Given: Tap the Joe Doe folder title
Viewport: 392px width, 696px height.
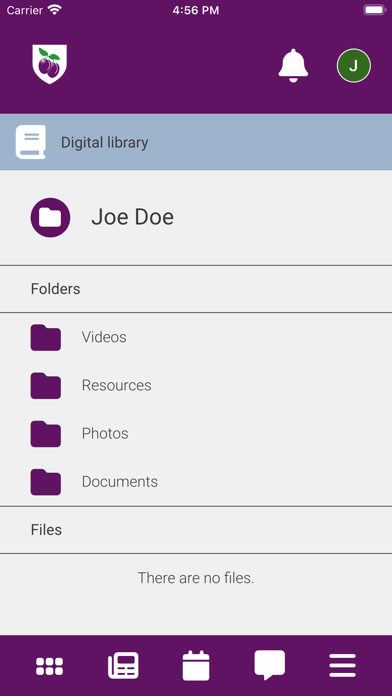Looking at the screenshot, I should click(x=132, y=217).
